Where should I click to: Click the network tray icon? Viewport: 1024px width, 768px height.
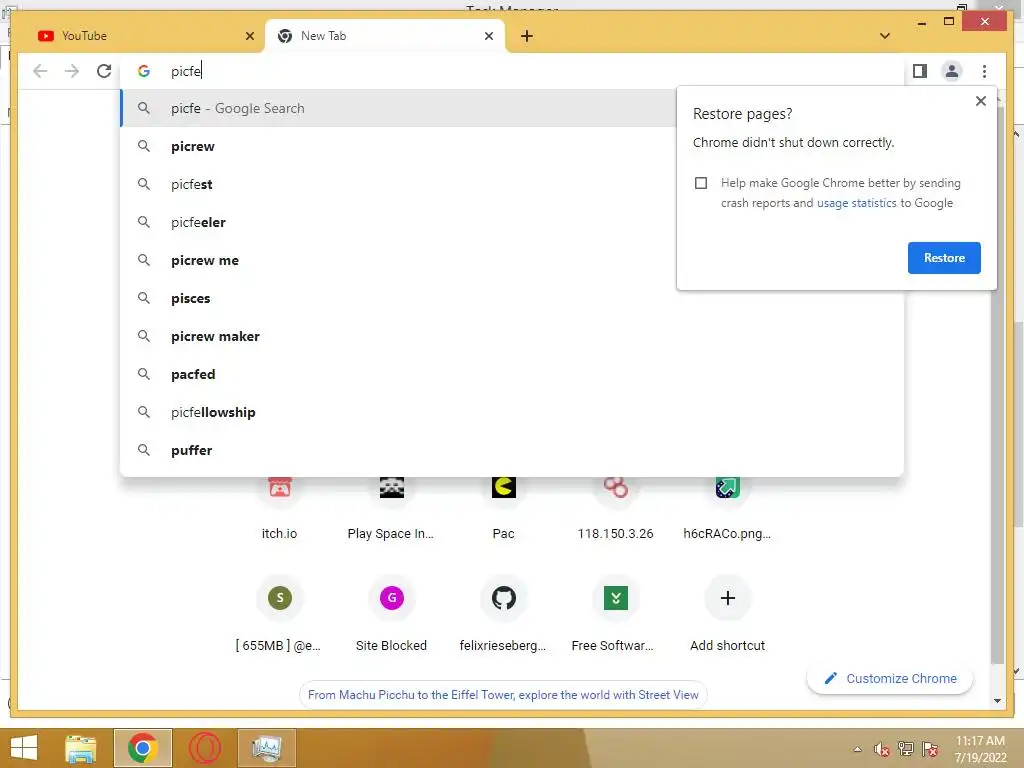[906, 749]
